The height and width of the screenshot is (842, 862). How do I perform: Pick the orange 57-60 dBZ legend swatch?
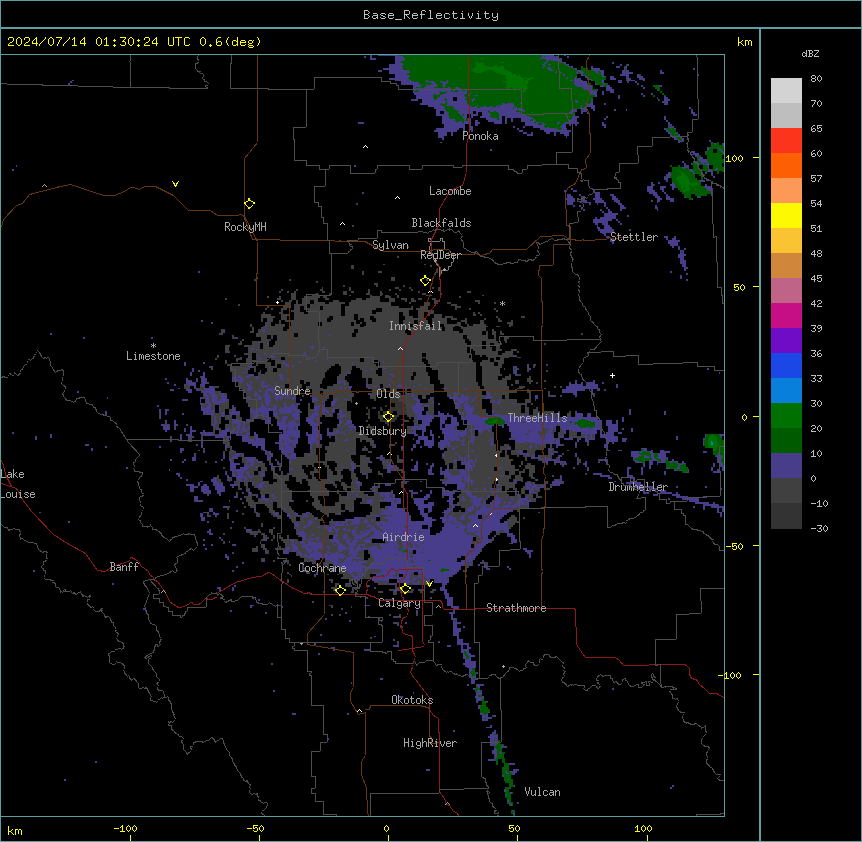786,165
